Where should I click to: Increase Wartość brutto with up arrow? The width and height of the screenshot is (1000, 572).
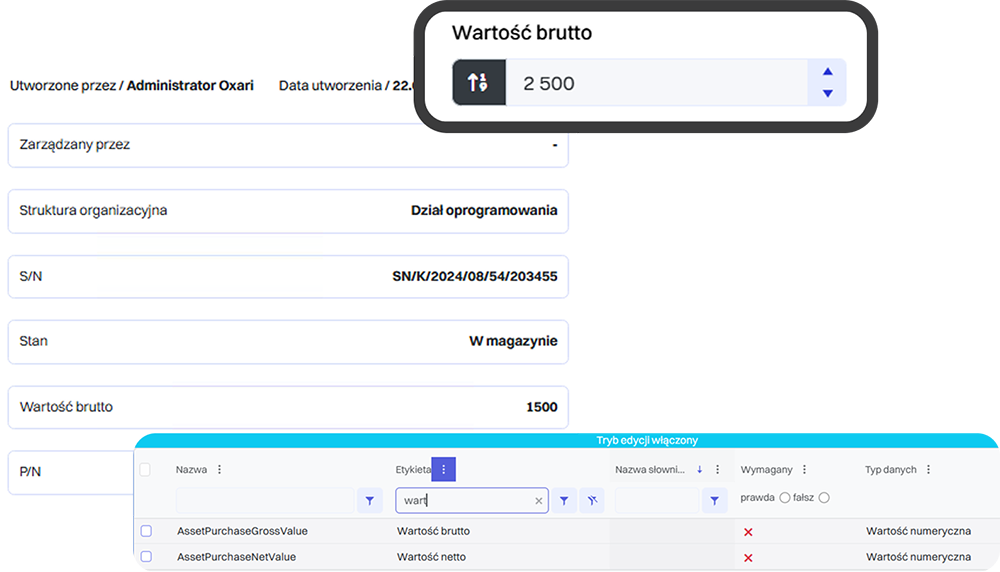coord(827,72)
